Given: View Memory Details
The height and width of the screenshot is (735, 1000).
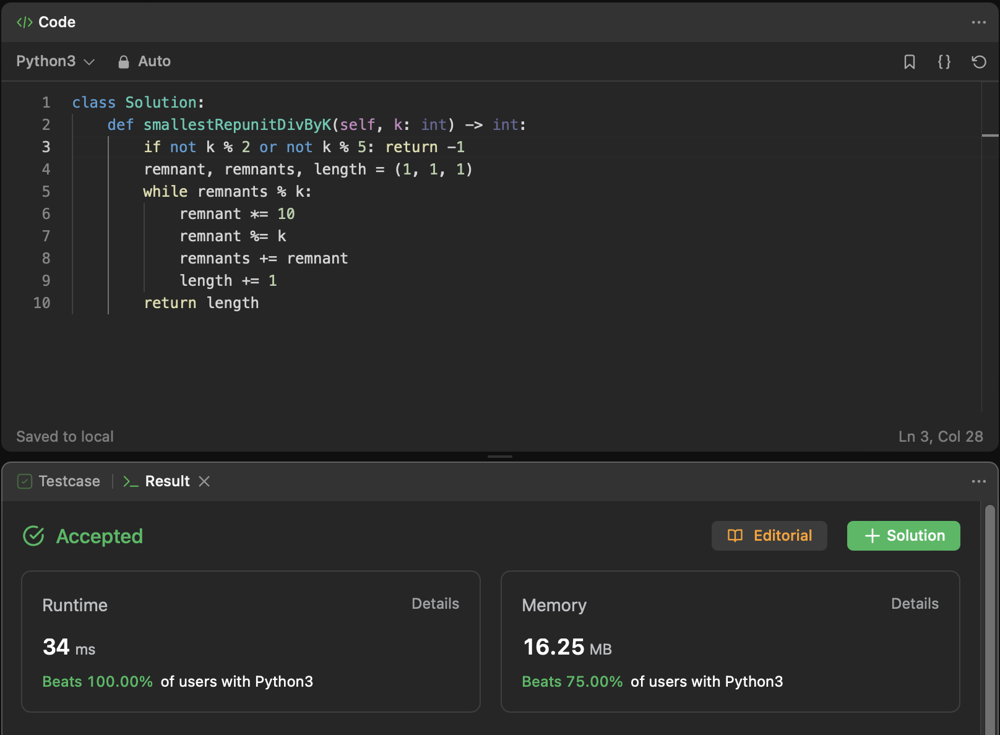Looking at the screenshot, I should click(914, 604).
